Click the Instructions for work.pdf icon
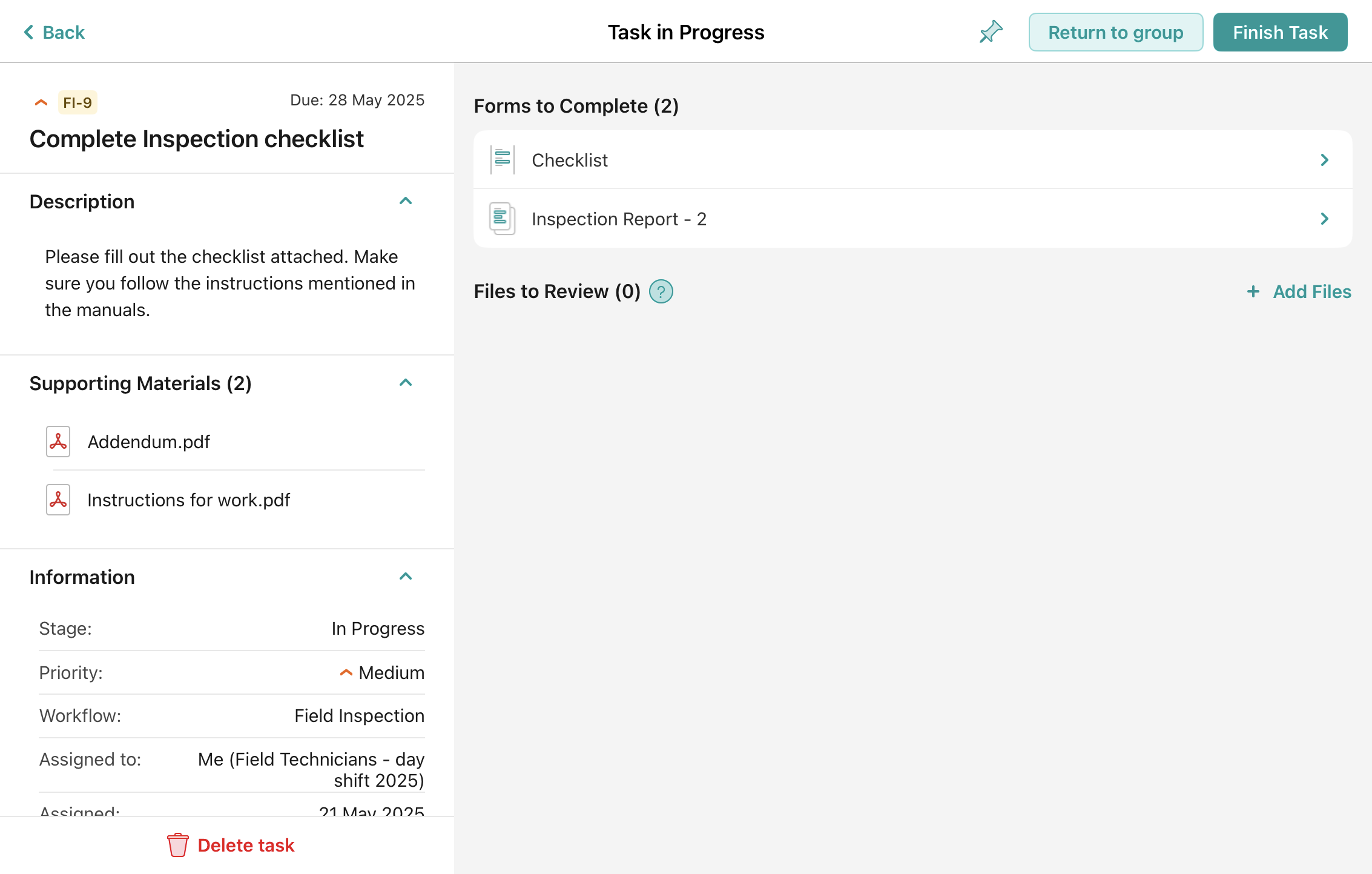 (58, 500)
